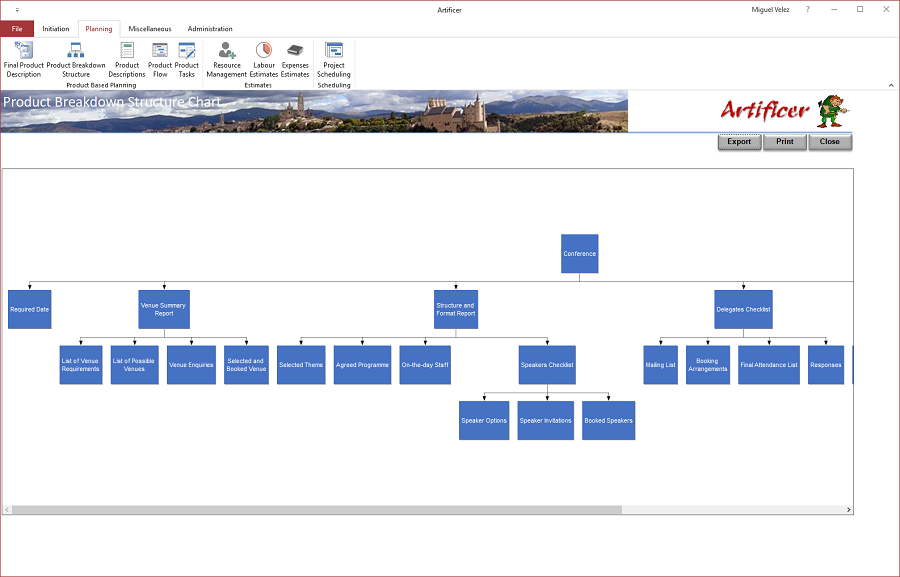Open Expenses Estimates
Image resolution: width=900 pixels, height=577 pixels.
click(x=295, y=60)
